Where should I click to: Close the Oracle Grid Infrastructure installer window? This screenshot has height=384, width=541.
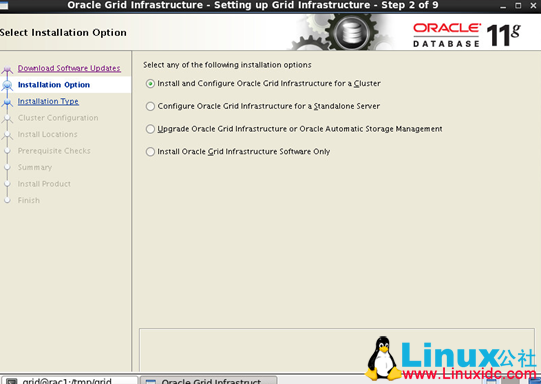click(533, 6)
